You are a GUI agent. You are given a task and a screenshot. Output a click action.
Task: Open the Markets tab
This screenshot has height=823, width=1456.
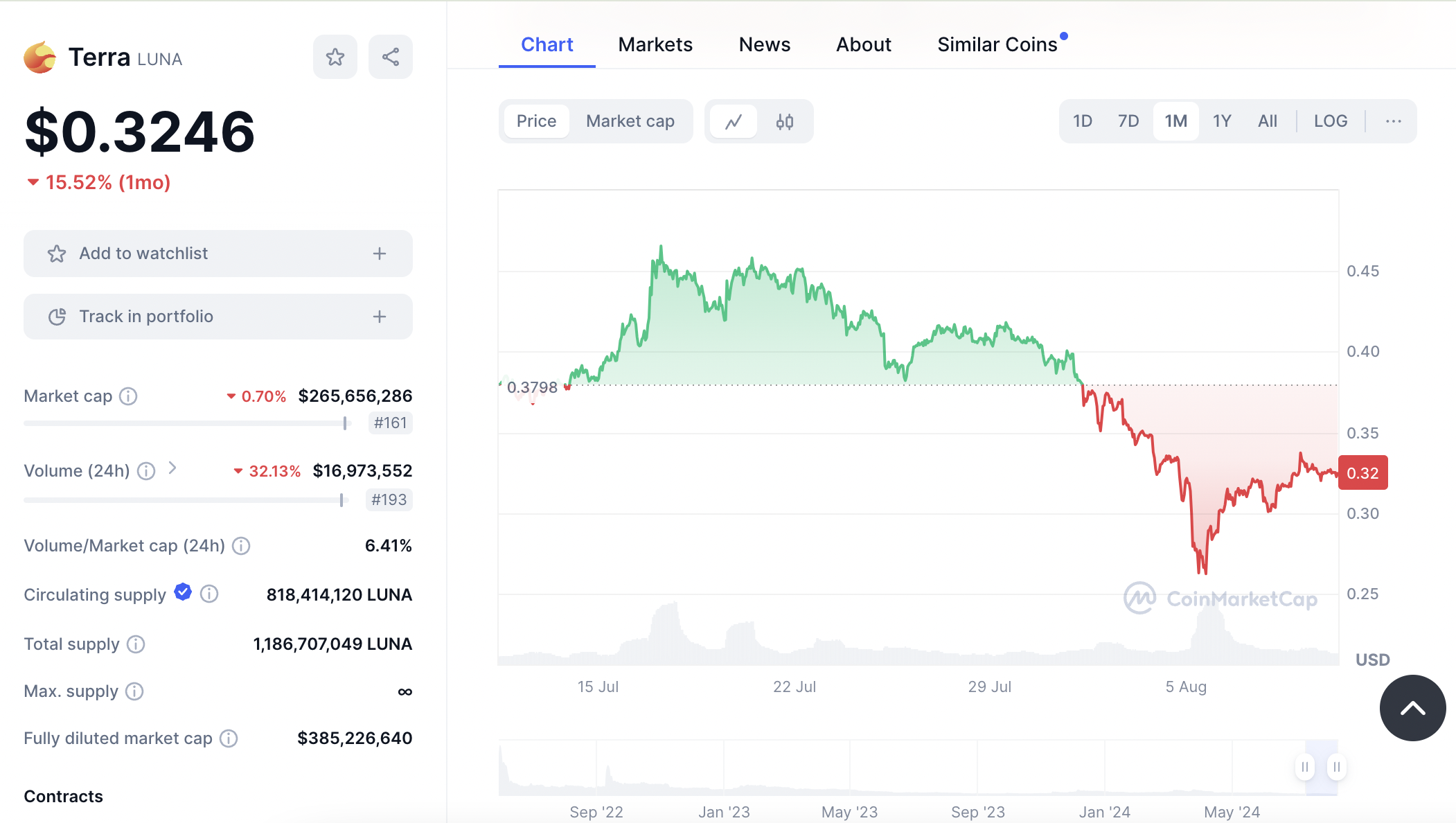[x=655, y=44]
